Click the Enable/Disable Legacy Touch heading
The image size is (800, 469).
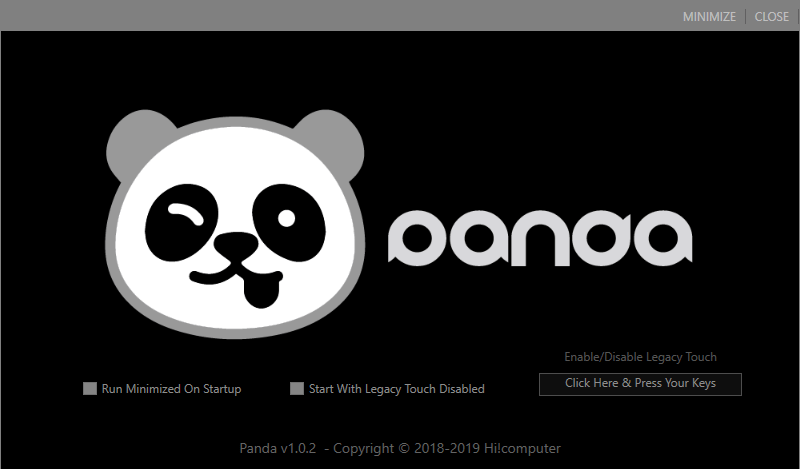pos(640,357)
